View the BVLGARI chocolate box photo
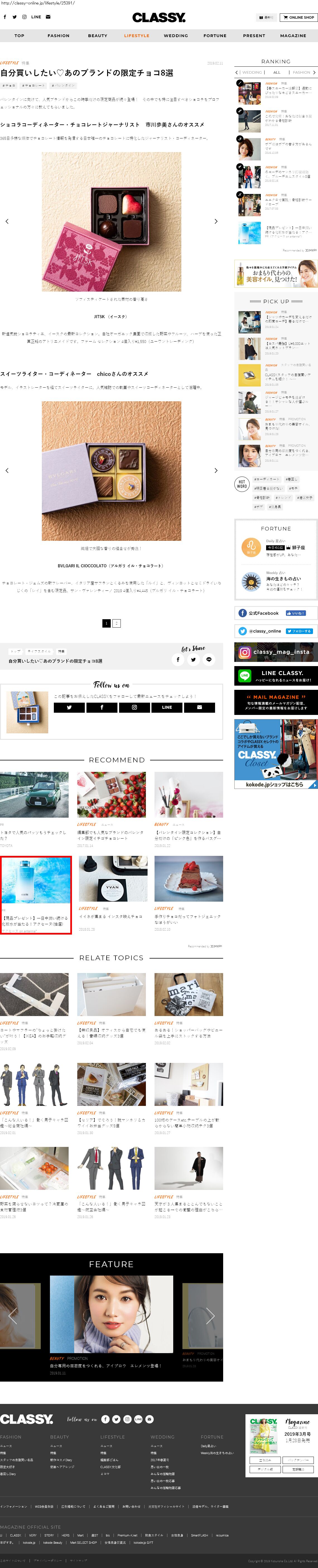318x1568 pixels. pyautogui.click(x=111, y=470)
